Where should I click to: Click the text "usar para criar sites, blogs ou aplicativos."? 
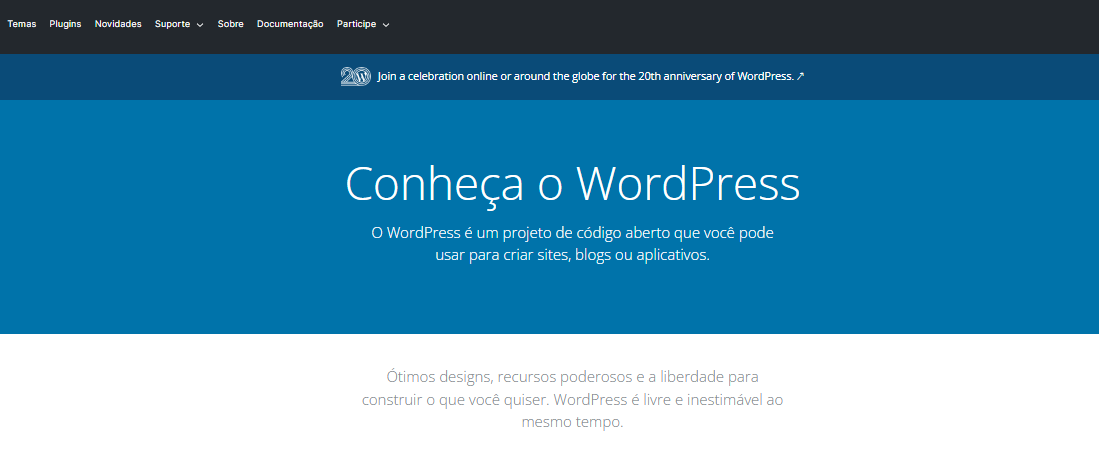(x=572, y=255)
